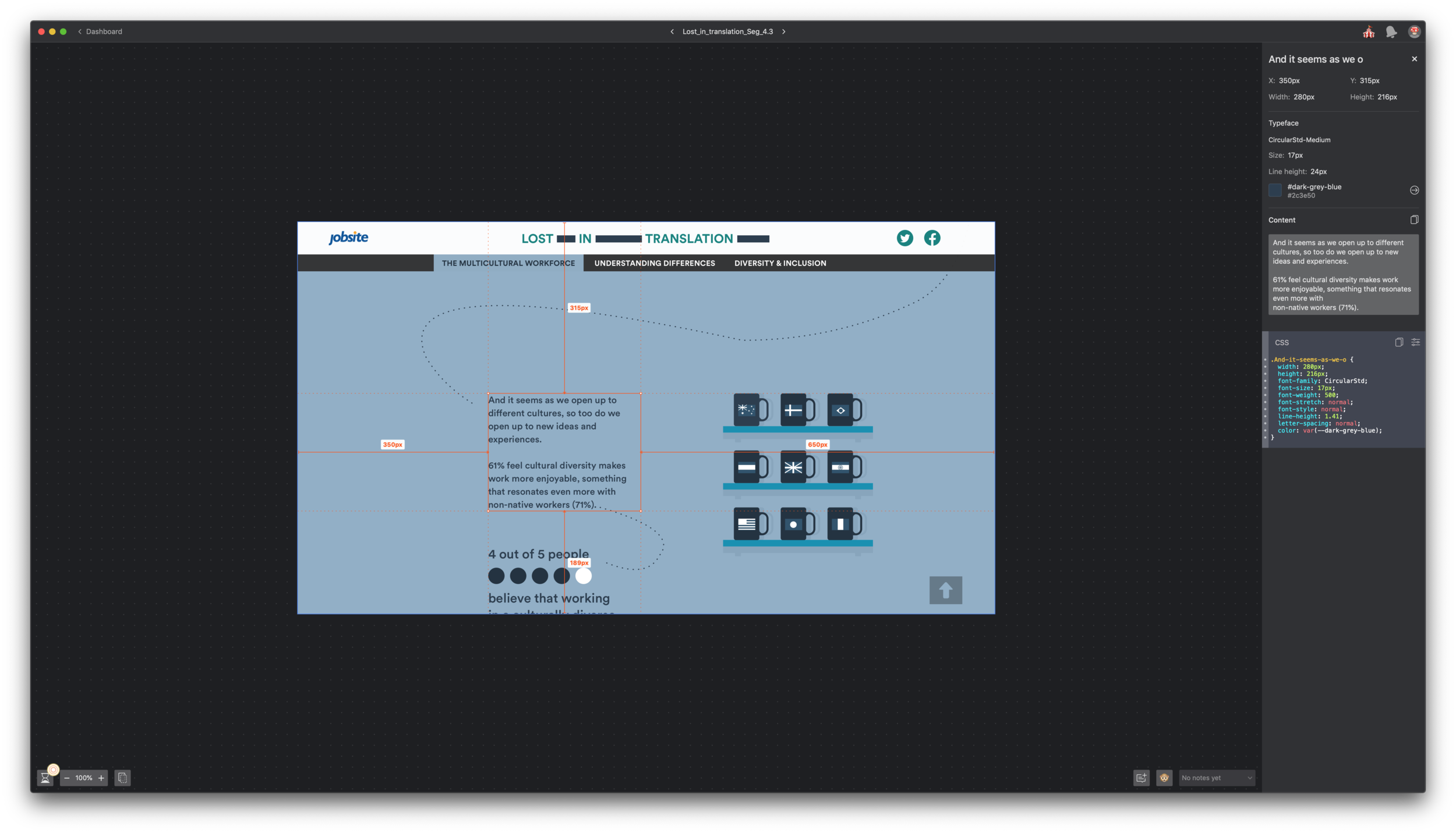Click the scroll-to-top arrow button in design
The height and width of the screenshot is (833, 1456).
pyautogui.click(x=945, y=590)
